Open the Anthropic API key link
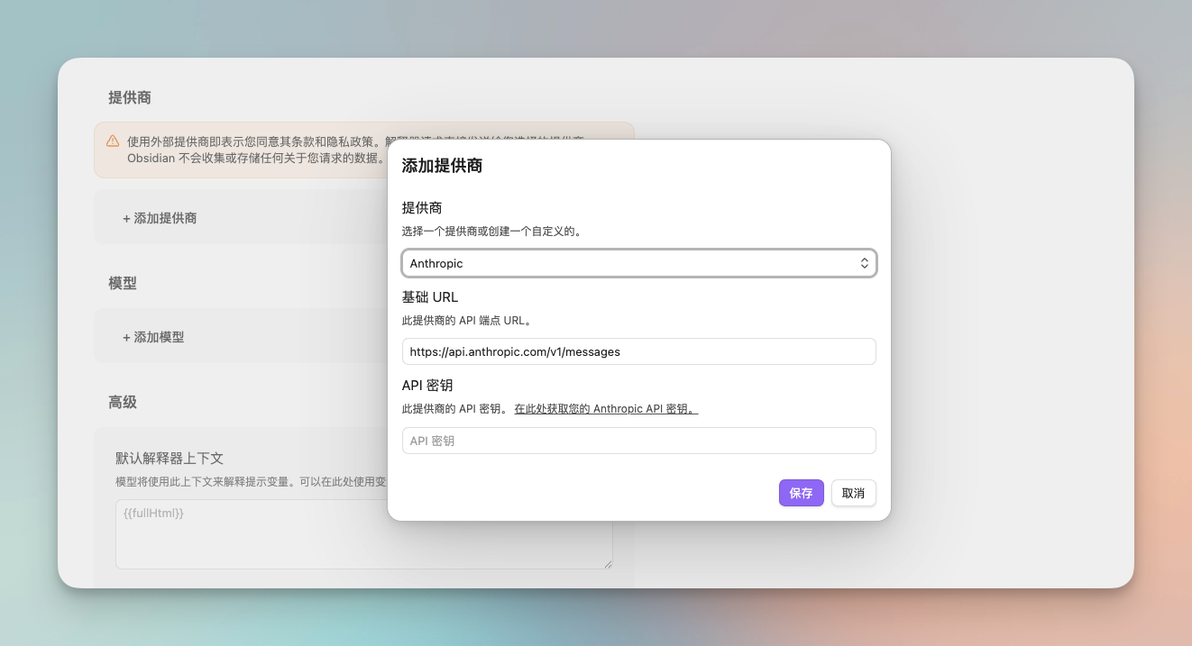This screenshot has height=646, width=1192. pyautogui.click(x=606, y=409)
